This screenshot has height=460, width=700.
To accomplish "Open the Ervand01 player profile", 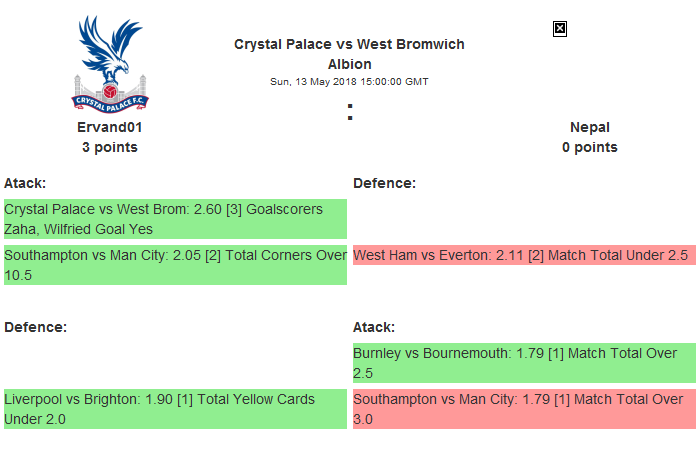I will (x=109, y=127).
